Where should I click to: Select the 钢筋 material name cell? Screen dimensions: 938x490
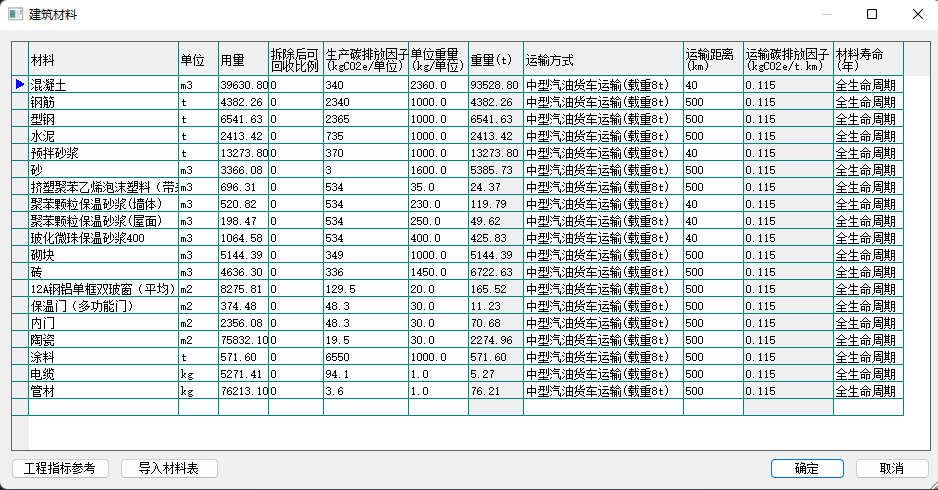point(102,102)
